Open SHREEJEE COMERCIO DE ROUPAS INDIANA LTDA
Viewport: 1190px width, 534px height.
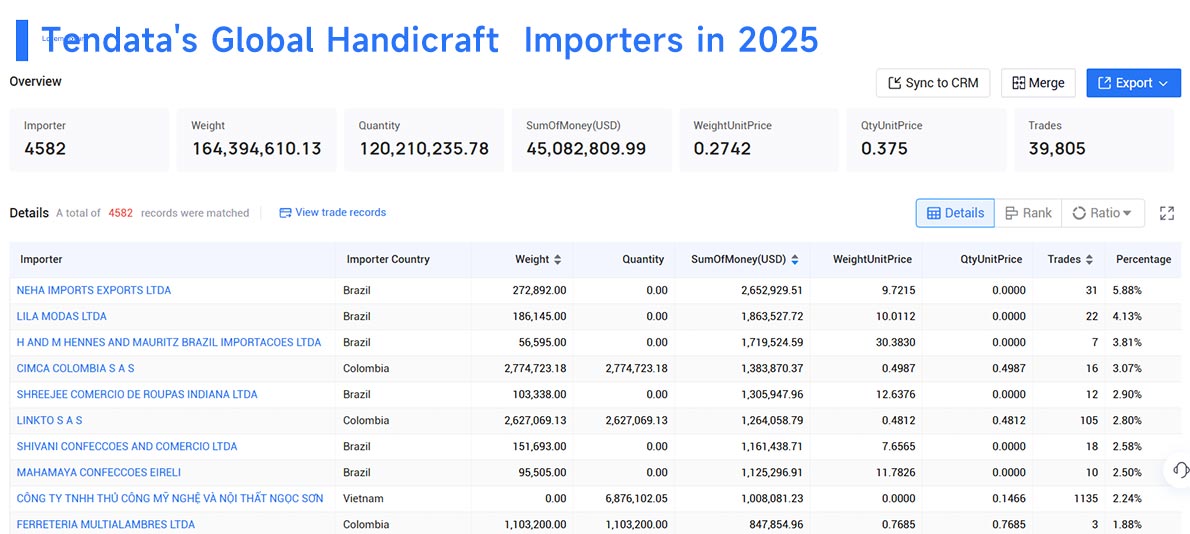tap(137, 394)
